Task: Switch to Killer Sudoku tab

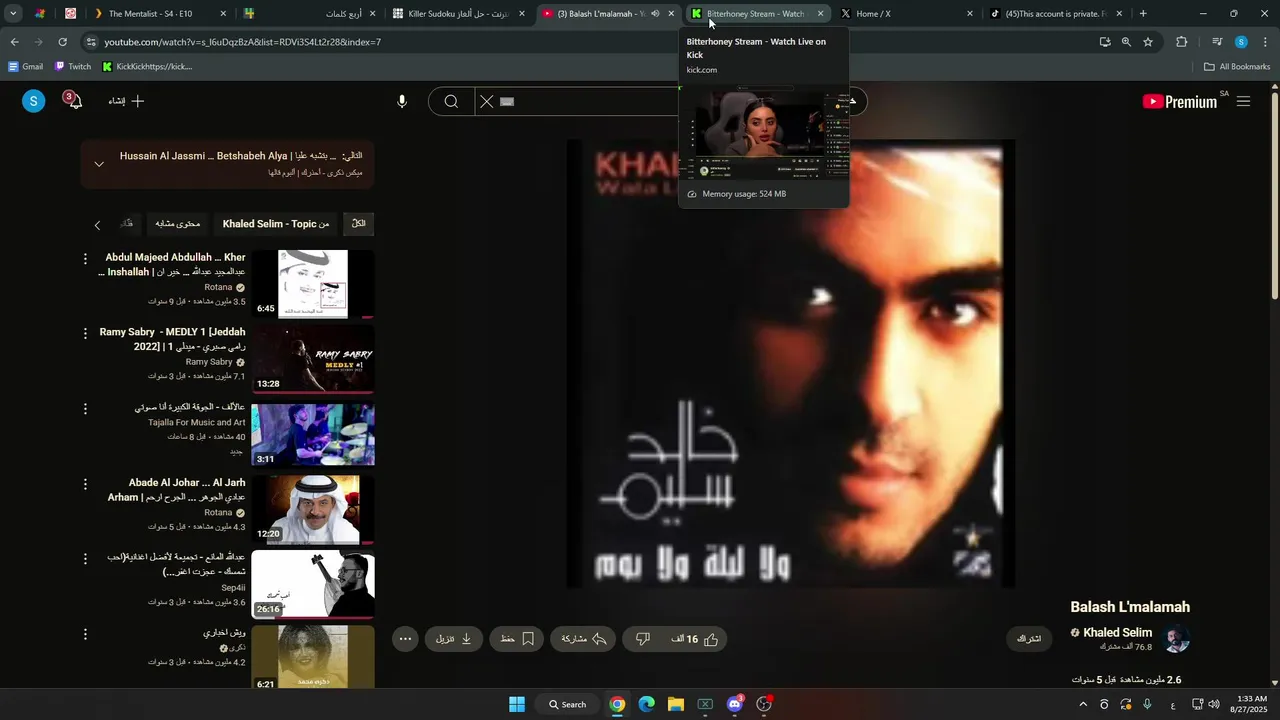Action: (x=458, y=14)
